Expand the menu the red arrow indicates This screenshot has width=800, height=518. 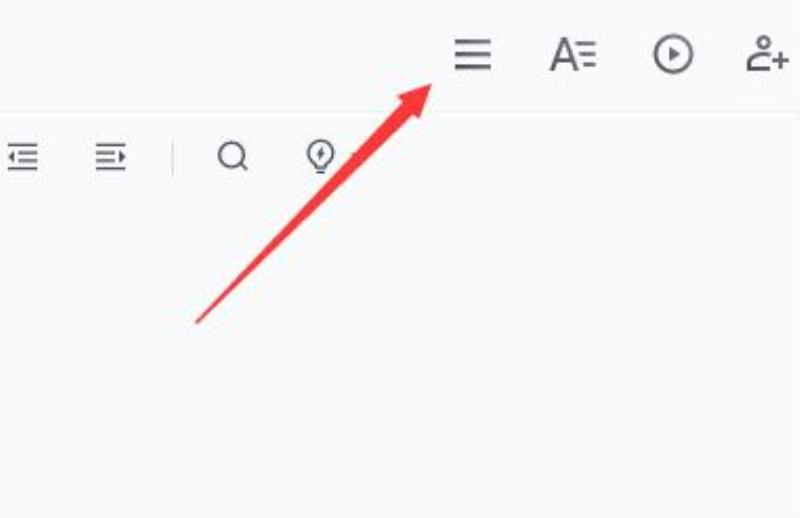tap(473, 54)
